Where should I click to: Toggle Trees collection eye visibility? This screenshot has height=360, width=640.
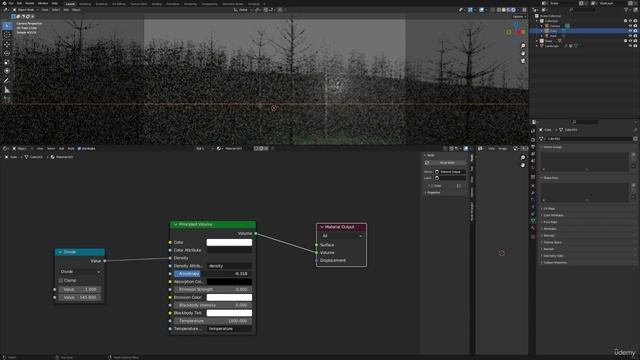point(630,41)
